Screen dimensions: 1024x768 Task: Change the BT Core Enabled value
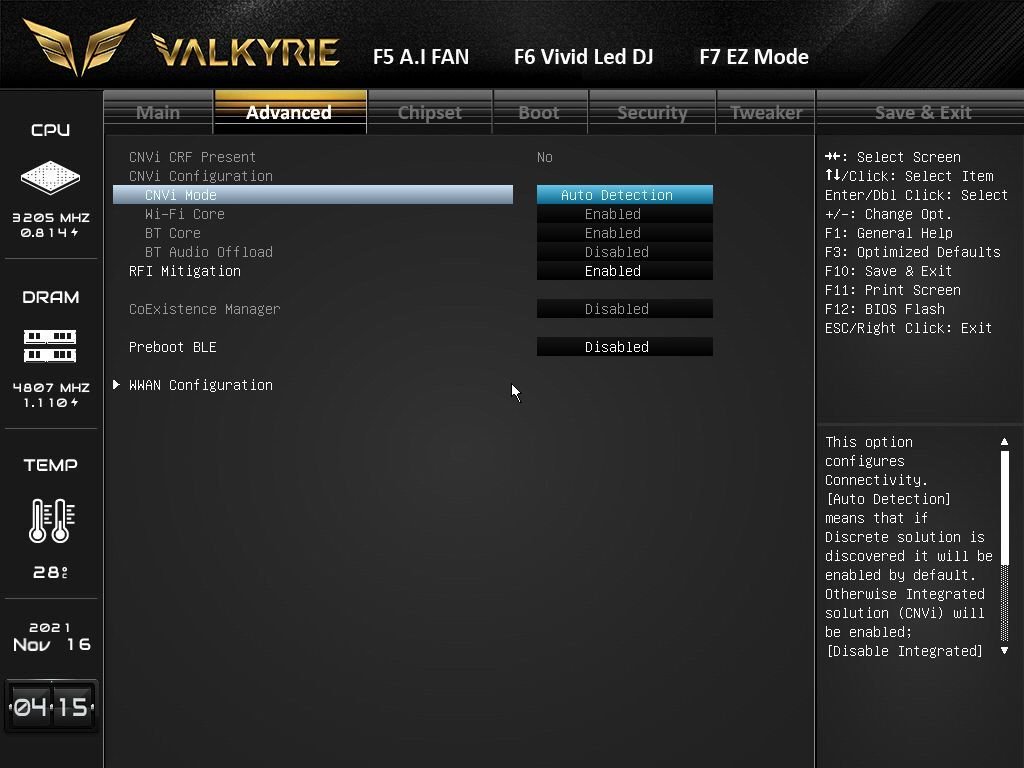pyautogui.click(x=625, y=232)
